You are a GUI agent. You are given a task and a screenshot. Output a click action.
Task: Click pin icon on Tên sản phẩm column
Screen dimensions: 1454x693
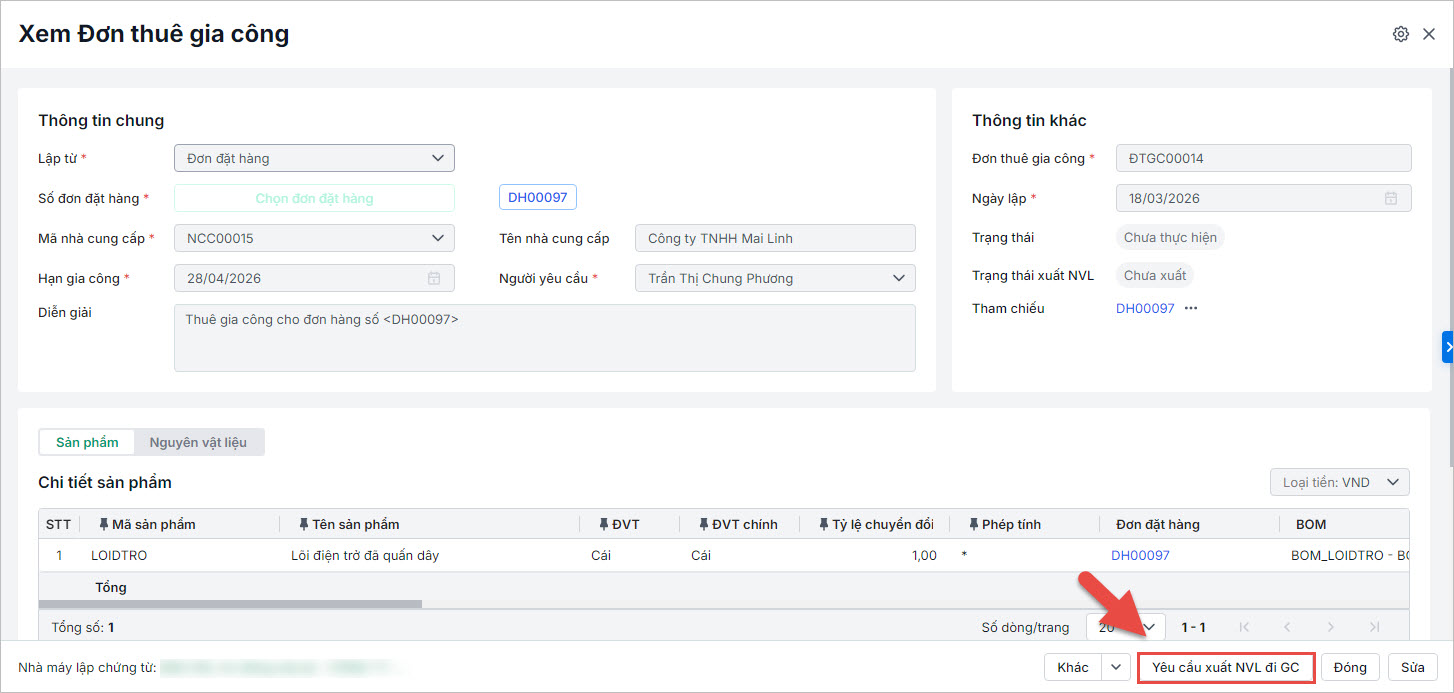(304, 524)
